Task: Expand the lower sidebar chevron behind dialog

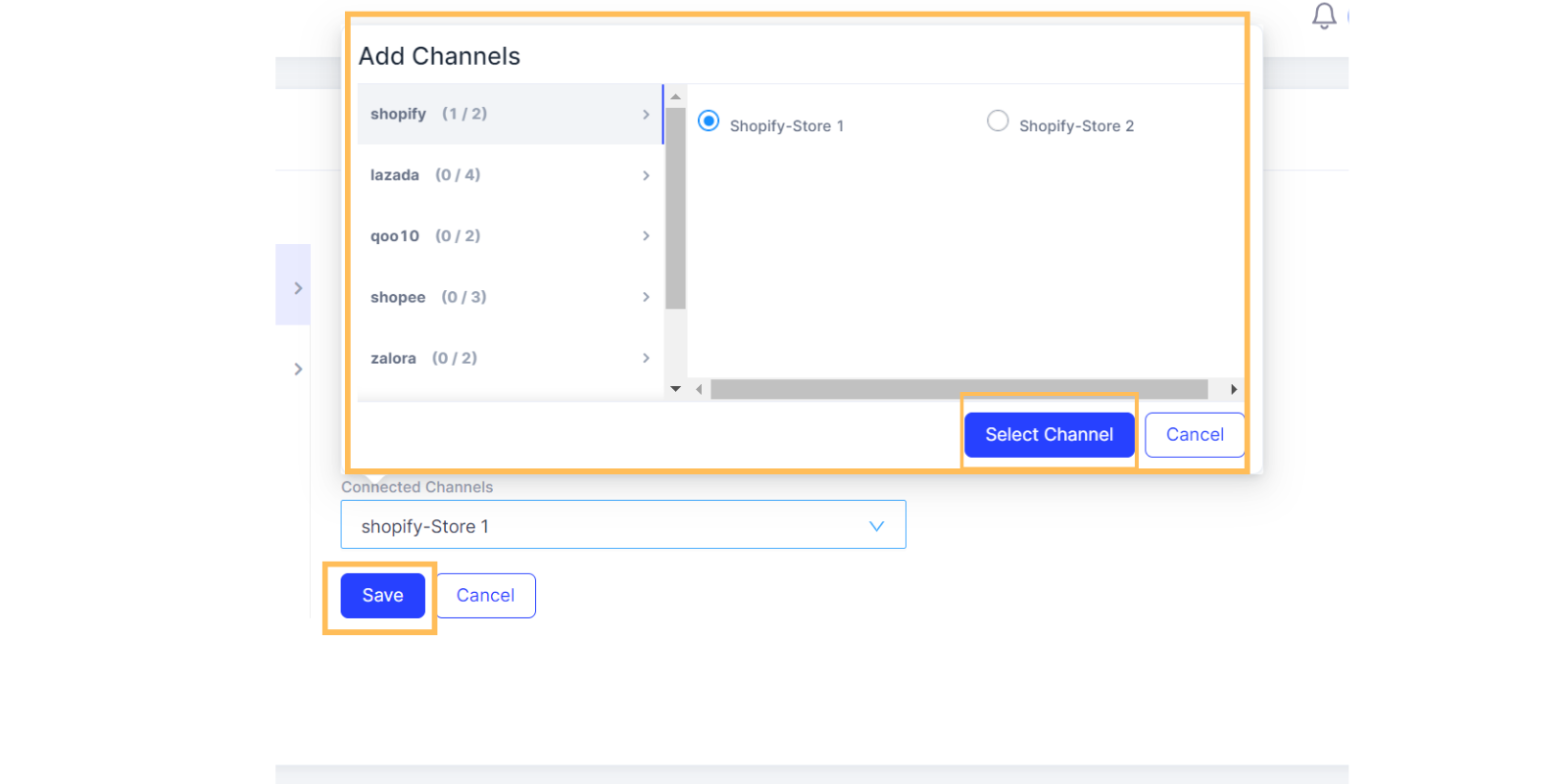Action: coord(298,368)
